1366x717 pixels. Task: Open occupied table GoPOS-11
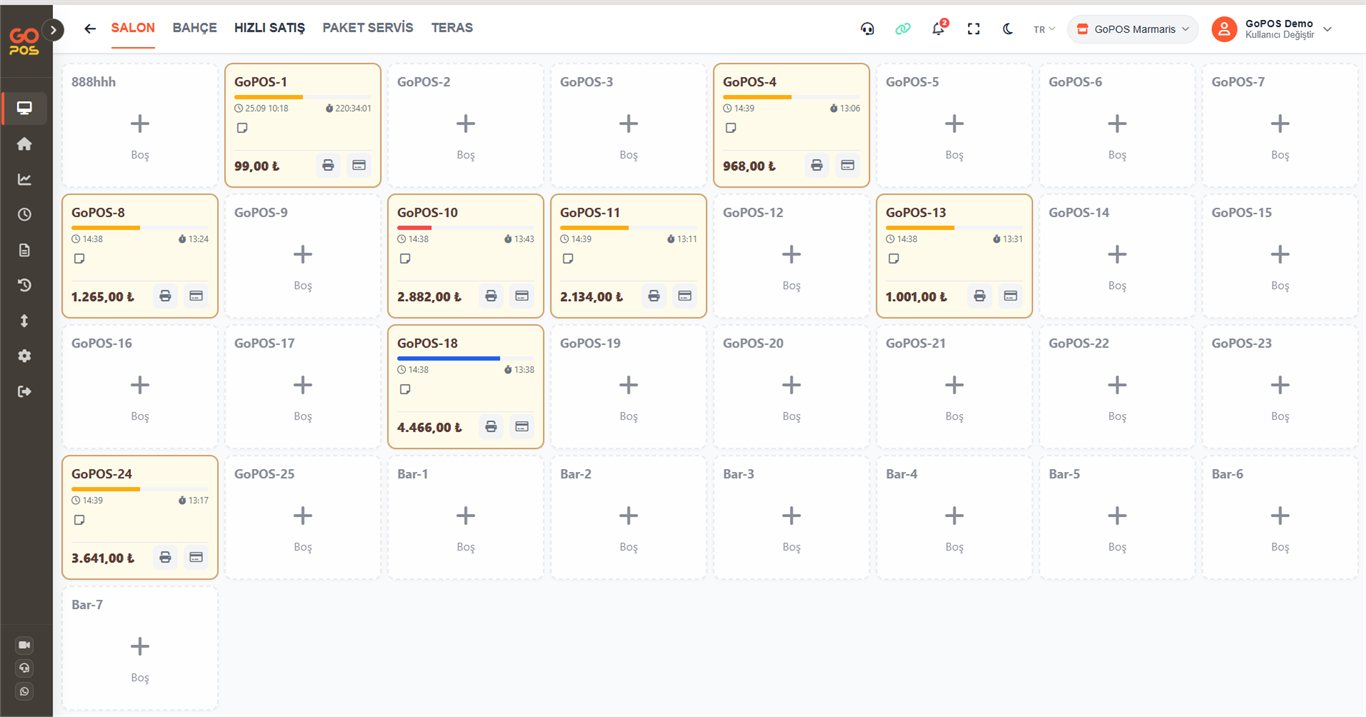click(x=628, y=256)
